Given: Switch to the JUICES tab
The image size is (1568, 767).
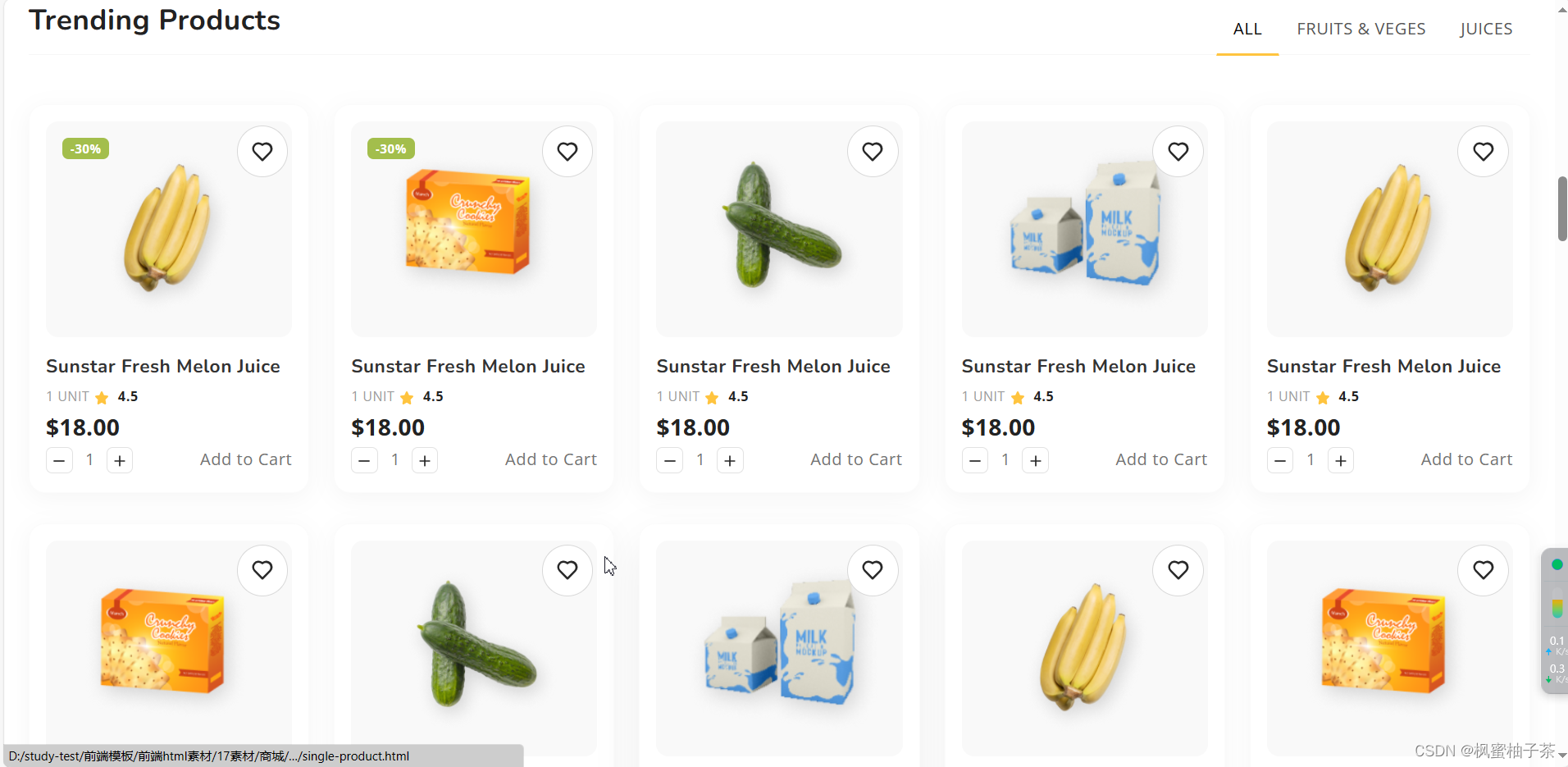Looking at the screenshot, I should coord(1485,28).
